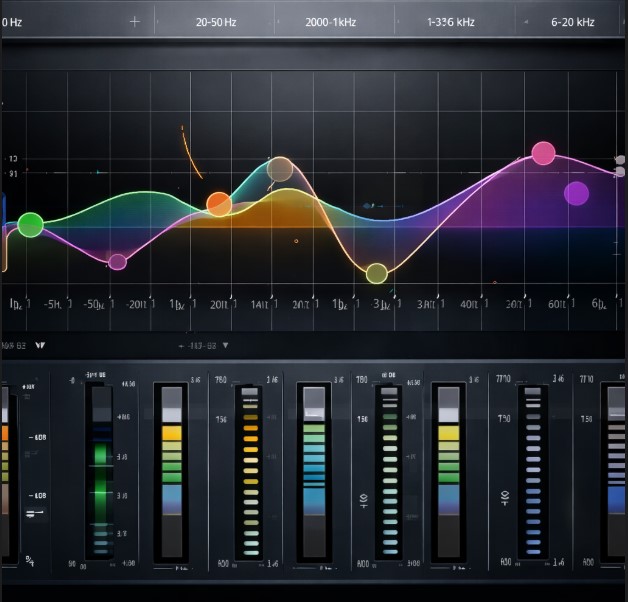
Task: Expand the double-arrow dropdown at the left
Action: point(40,345)
